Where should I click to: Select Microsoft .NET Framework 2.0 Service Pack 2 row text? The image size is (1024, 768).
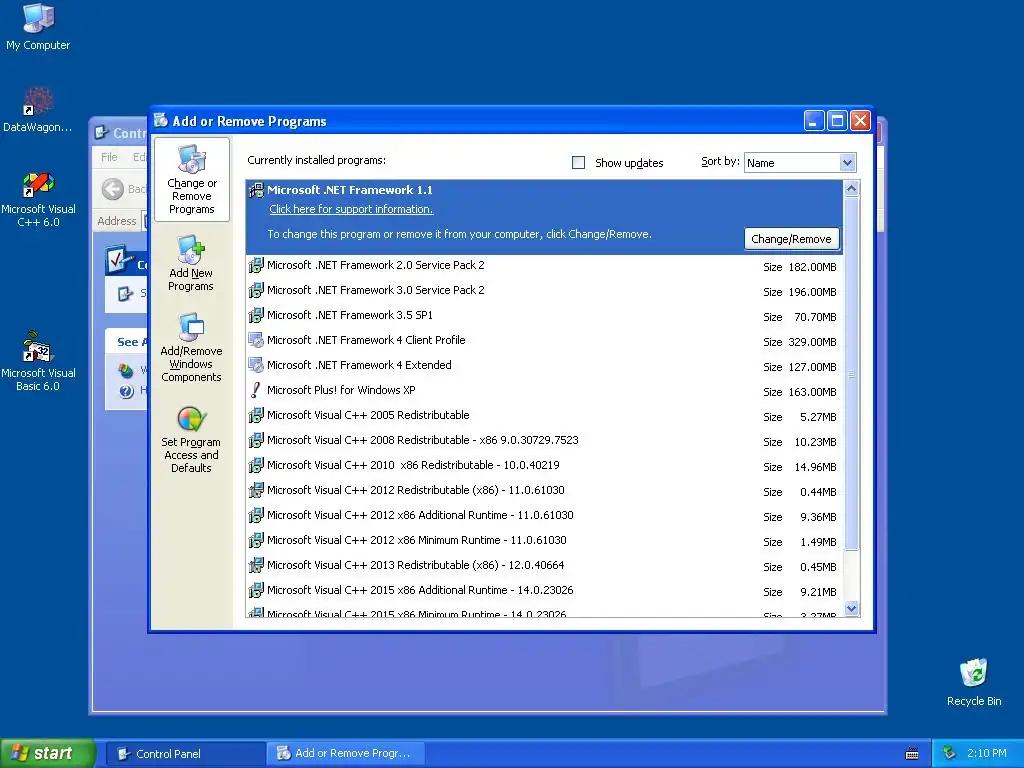pyautogui.click(x=376, y=265)
